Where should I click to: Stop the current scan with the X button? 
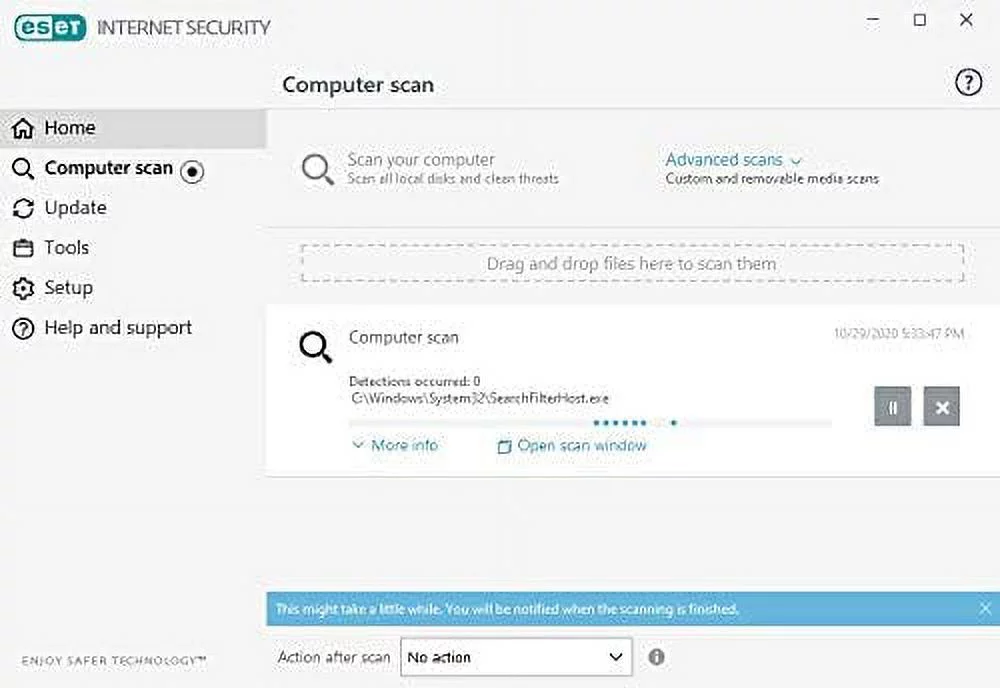coord(941,406)
